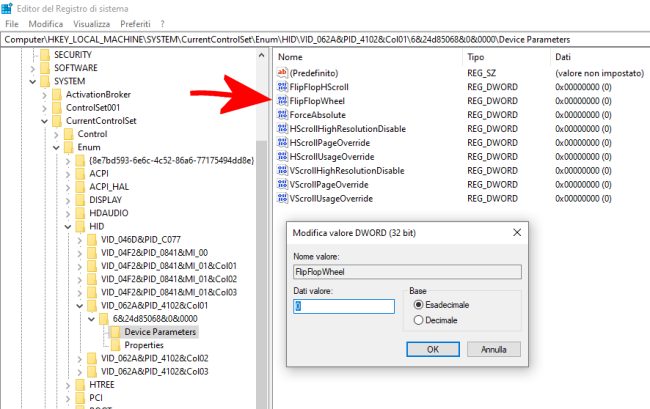Click the Control folder icon

point(69,134)
